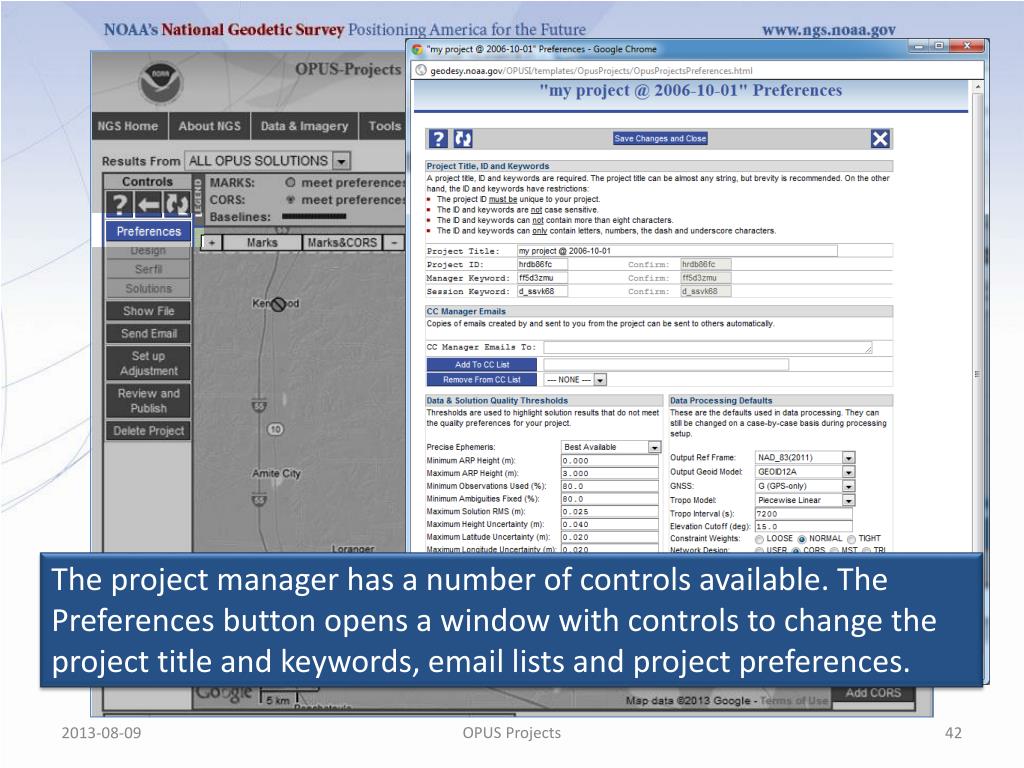Click the Preferences control button
The width and height of the screenshot is (1024, 768).
(x=148, y=231)
